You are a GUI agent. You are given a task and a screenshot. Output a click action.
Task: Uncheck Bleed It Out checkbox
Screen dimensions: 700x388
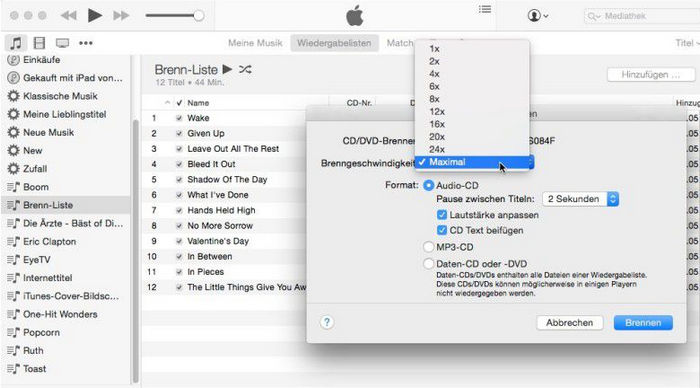tap(179, 164)
